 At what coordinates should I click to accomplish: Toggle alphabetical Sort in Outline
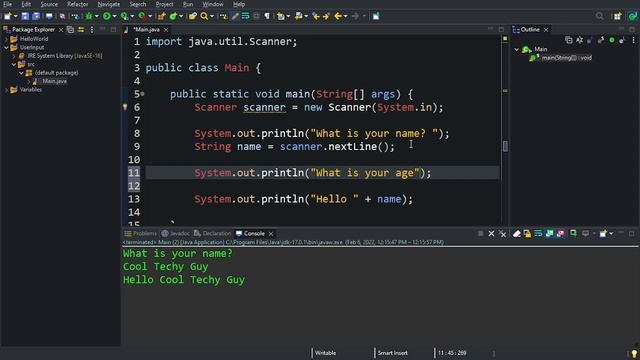579,40
